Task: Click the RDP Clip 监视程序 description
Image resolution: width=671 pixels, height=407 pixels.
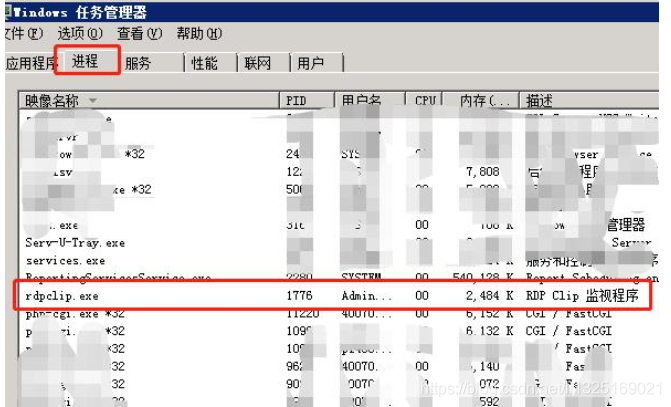Action: point(582,296)
